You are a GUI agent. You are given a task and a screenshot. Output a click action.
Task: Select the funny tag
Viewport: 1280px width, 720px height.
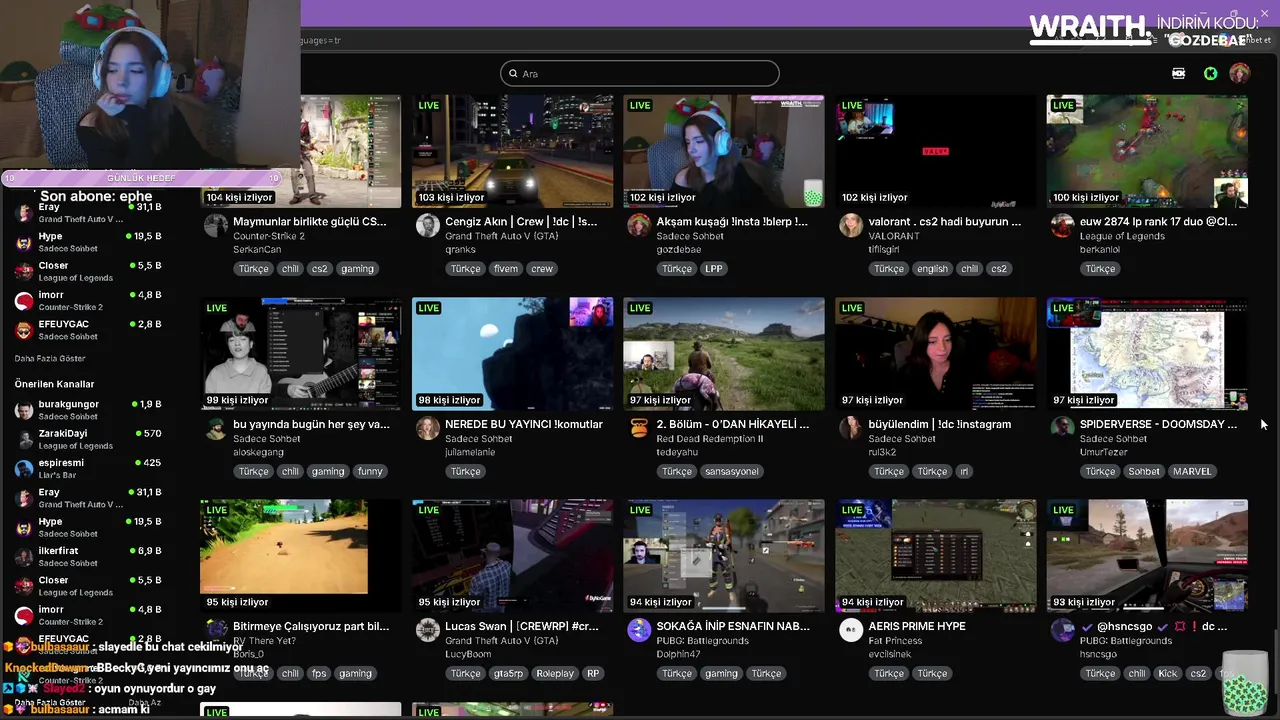pos(370,471)
